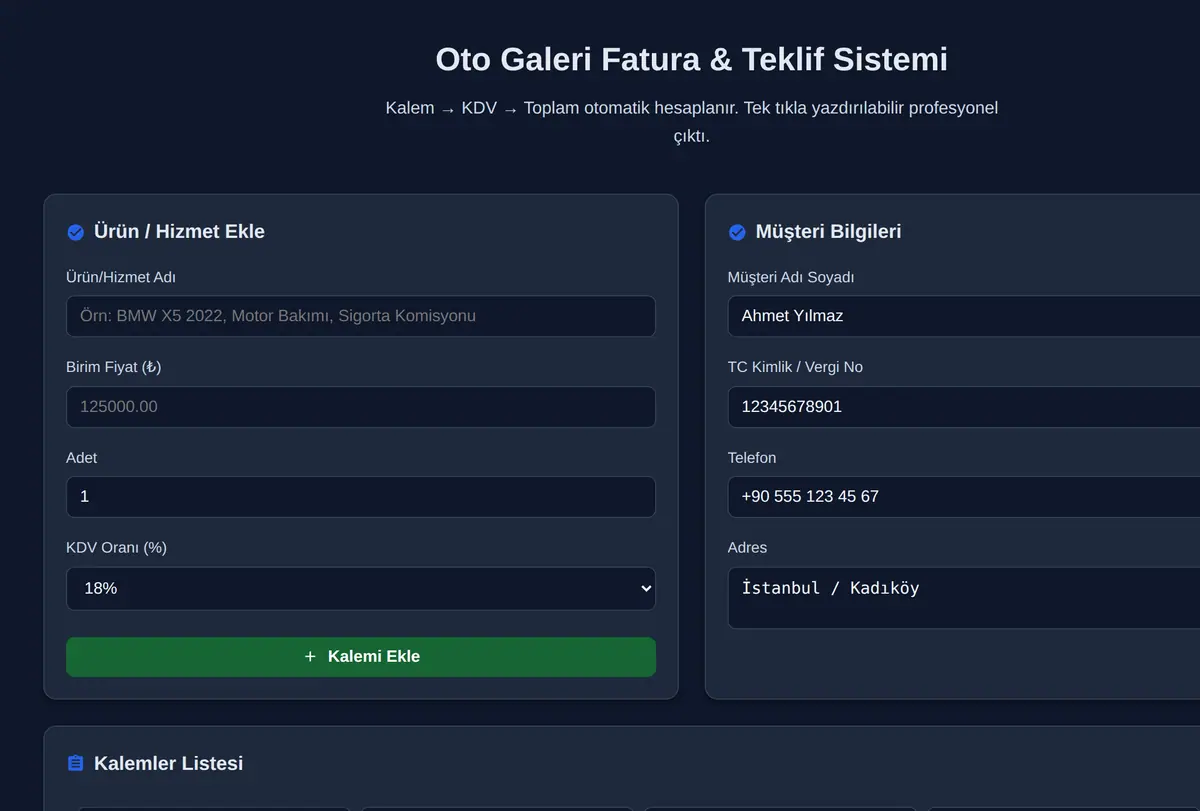Click the Ürün/Hizmet Adı label
The height and width of the screenshot is (811, 1200).
point(121,277)
